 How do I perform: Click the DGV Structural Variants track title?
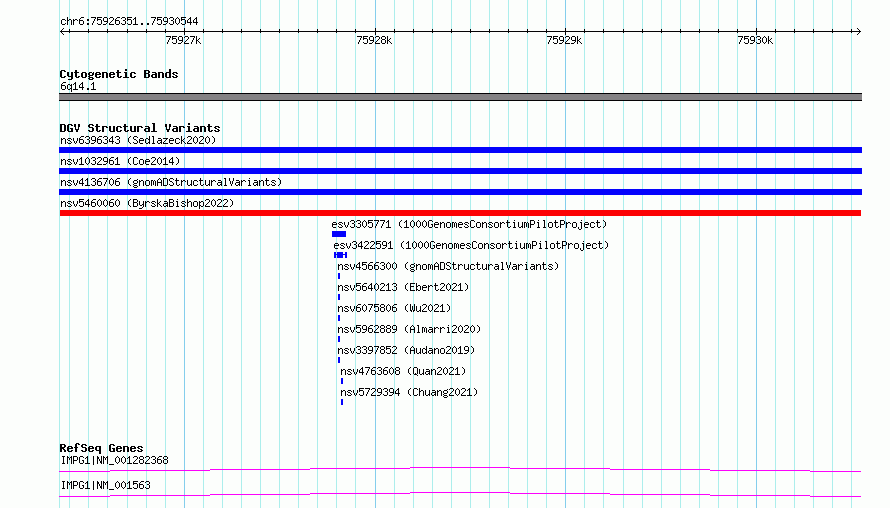click(140, 128)
